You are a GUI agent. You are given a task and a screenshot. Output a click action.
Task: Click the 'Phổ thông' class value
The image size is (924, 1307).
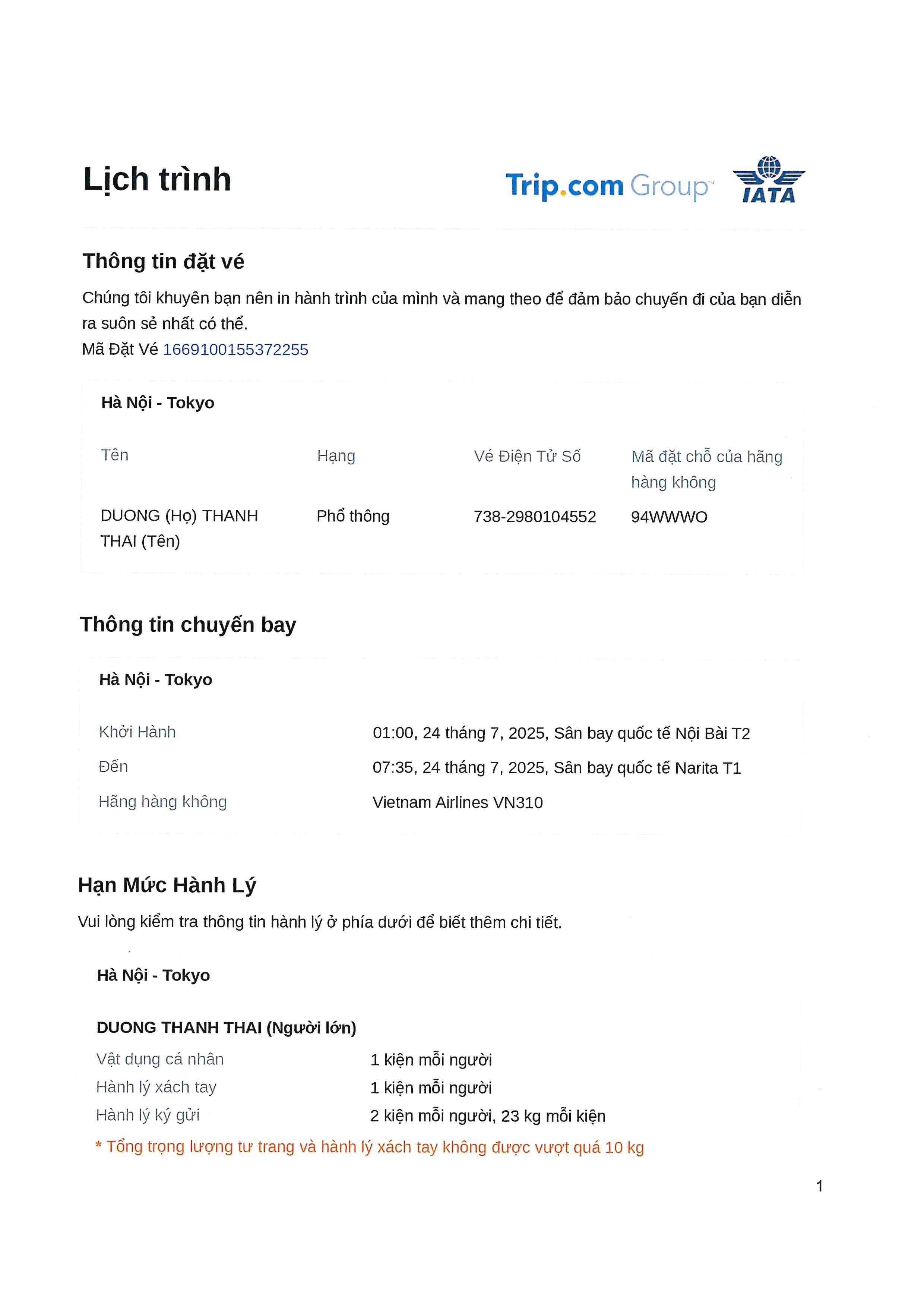353,516
